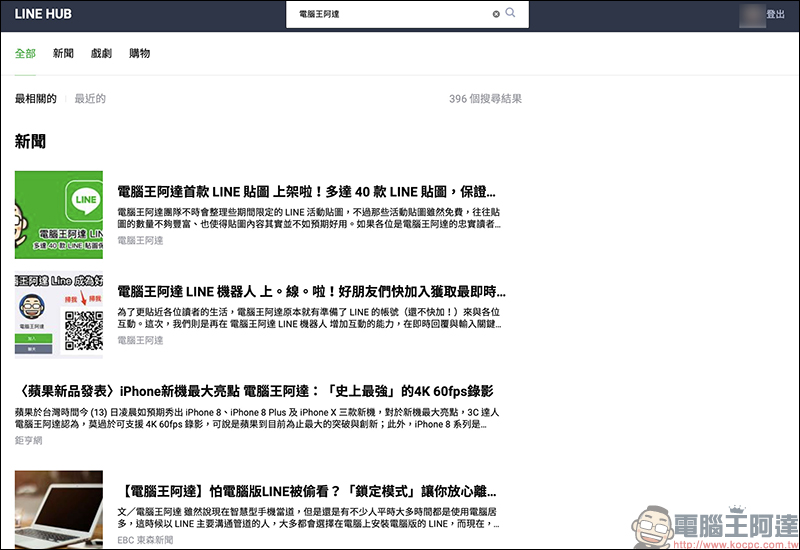Click the QR code robot article thumbnail
800x550 pixels.
tap(59, 315)
